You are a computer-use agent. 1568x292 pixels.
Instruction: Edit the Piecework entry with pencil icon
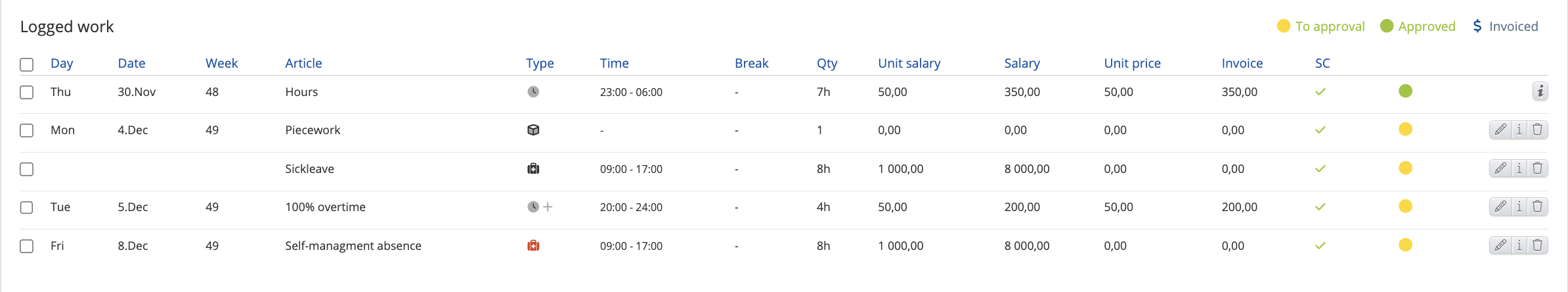click(1500, 130)
